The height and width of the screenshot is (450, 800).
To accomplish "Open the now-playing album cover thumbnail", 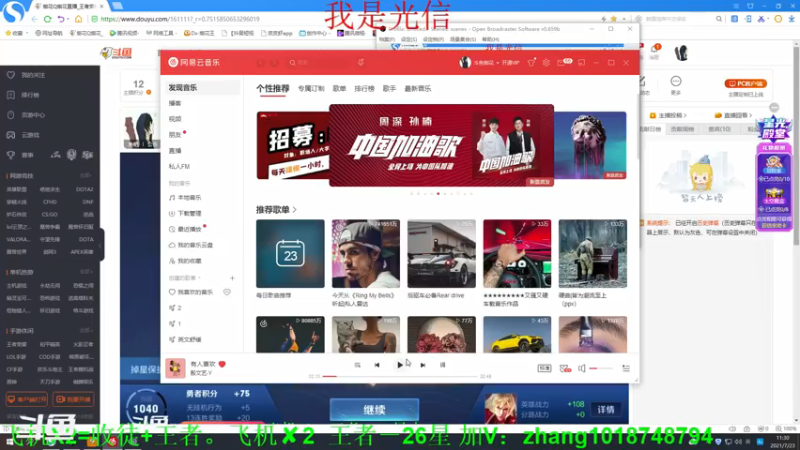I will click(175, 368).
